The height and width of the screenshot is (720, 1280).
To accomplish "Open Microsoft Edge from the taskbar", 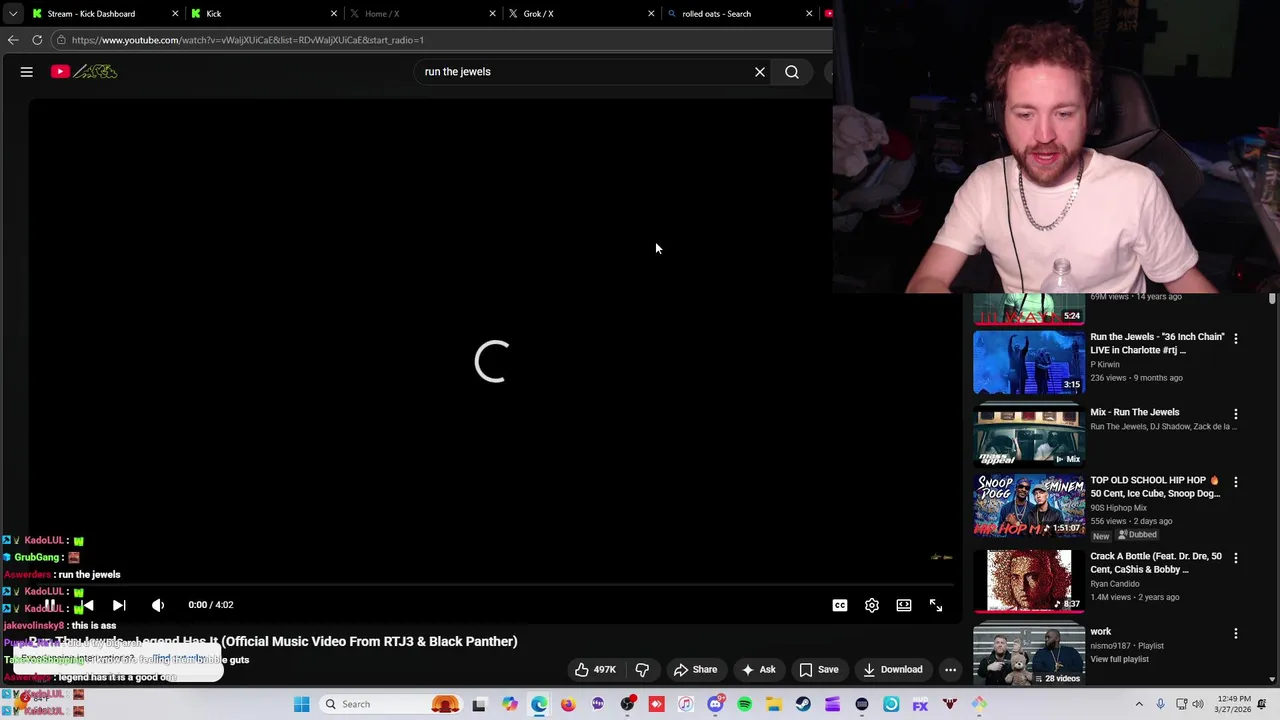I will [x=539, y=705].
